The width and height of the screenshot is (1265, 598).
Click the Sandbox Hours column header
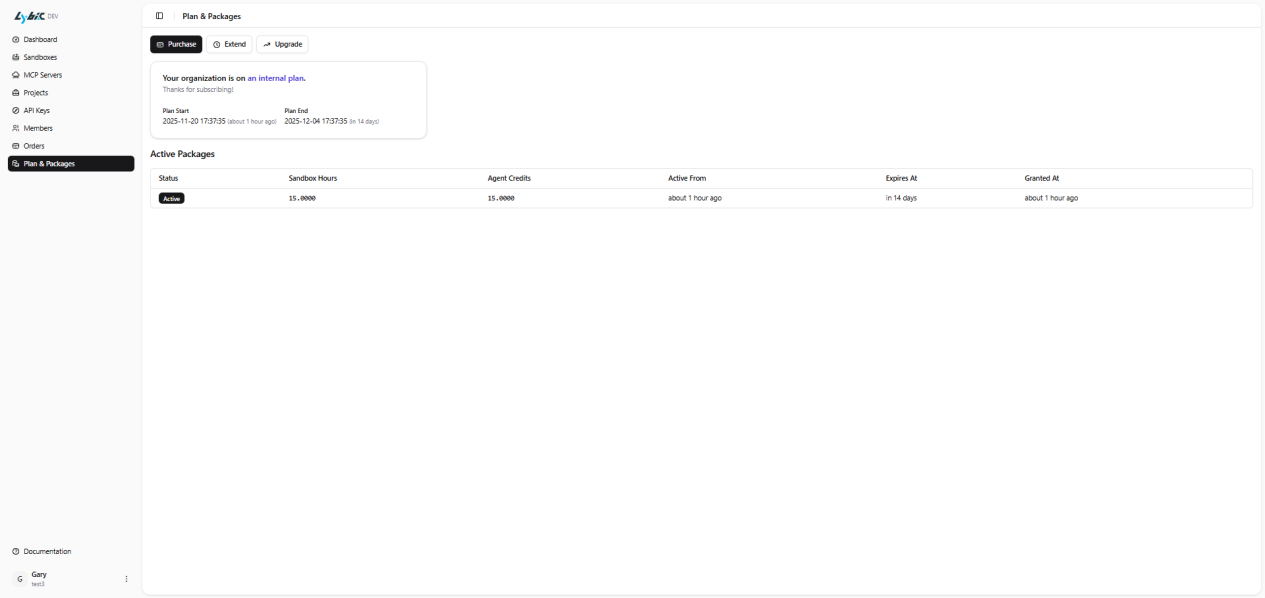tap(313, 178)
